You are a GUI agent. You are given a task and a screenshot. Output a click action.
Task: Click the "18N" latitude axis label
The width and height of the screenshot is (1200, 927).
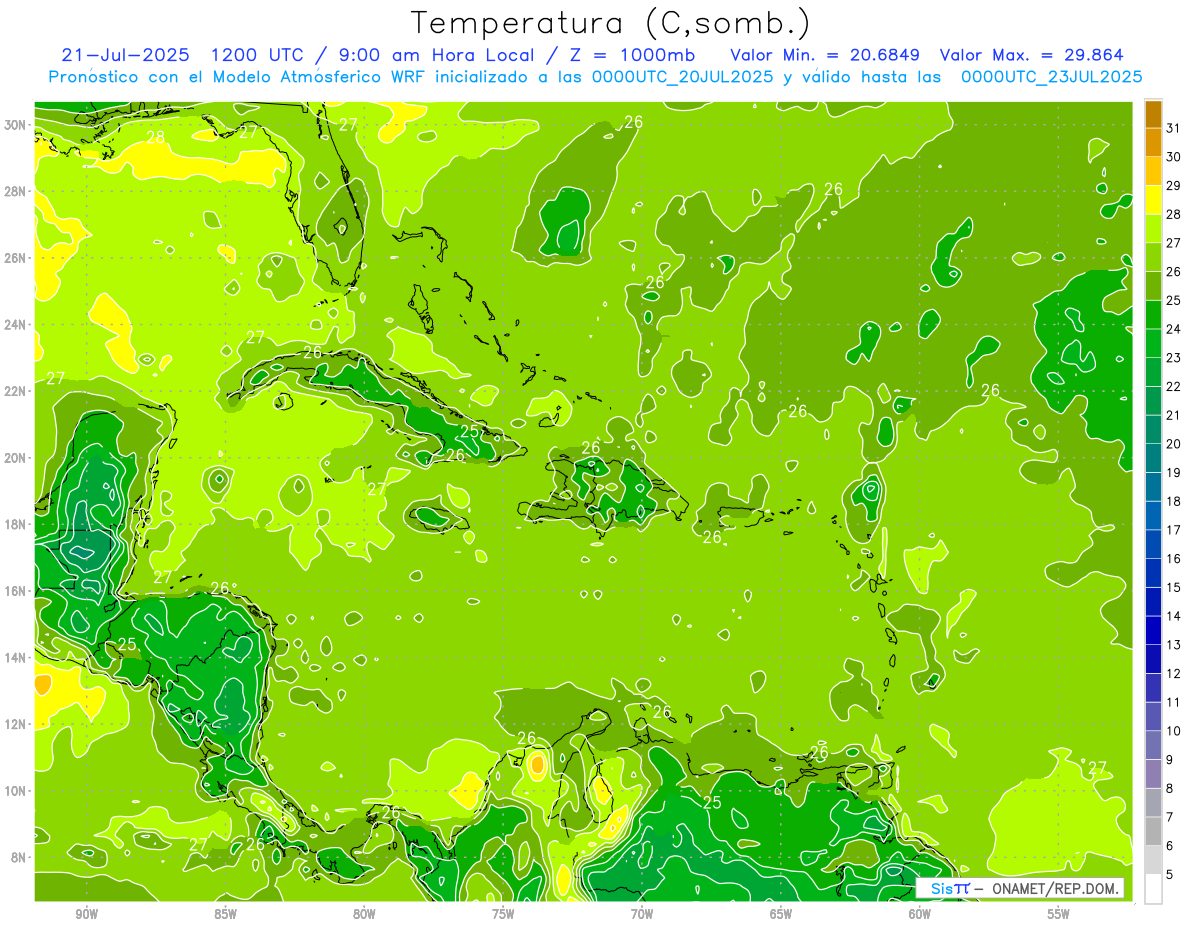pyautogui.click(x=16, y=524)
